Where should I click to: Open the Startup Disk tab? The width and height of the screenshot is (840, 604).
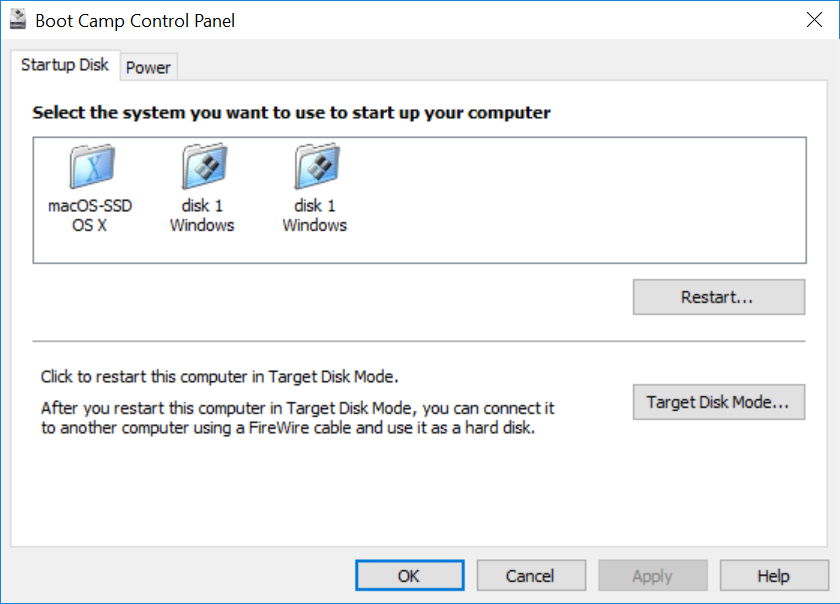point(65,65)
